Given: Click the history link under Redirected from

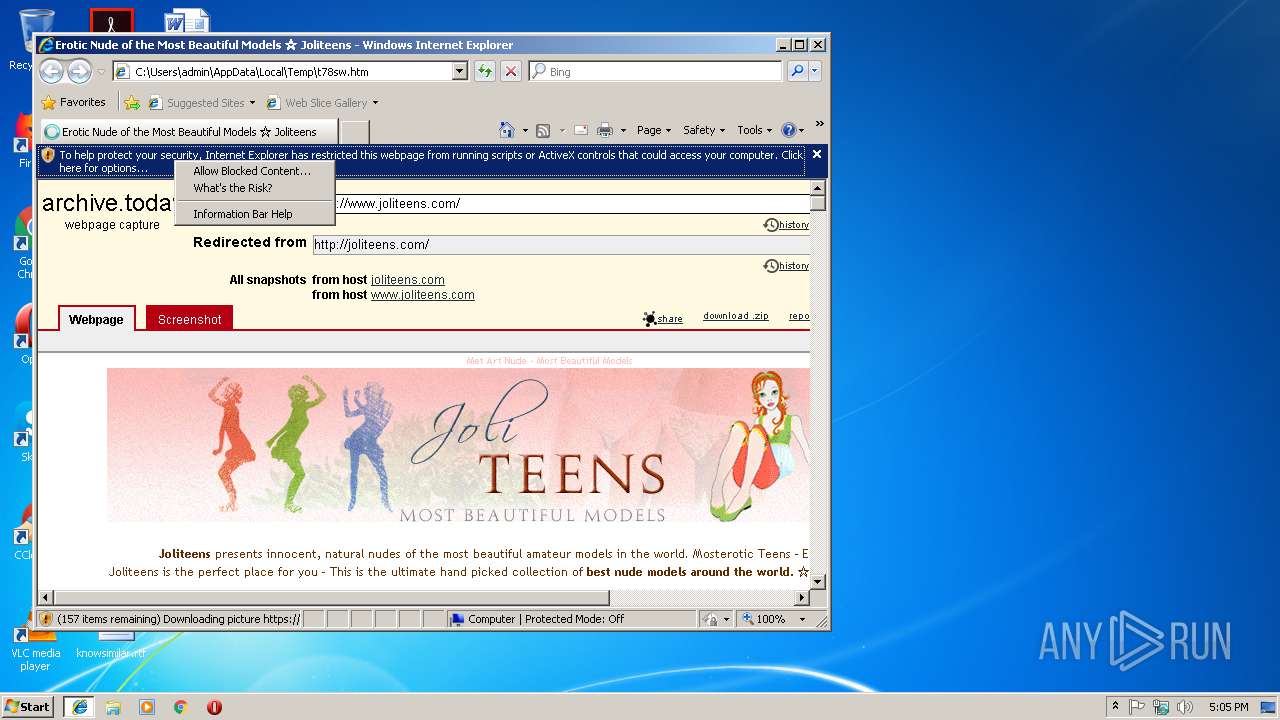Looking at the screenshot, I should 787,266.
